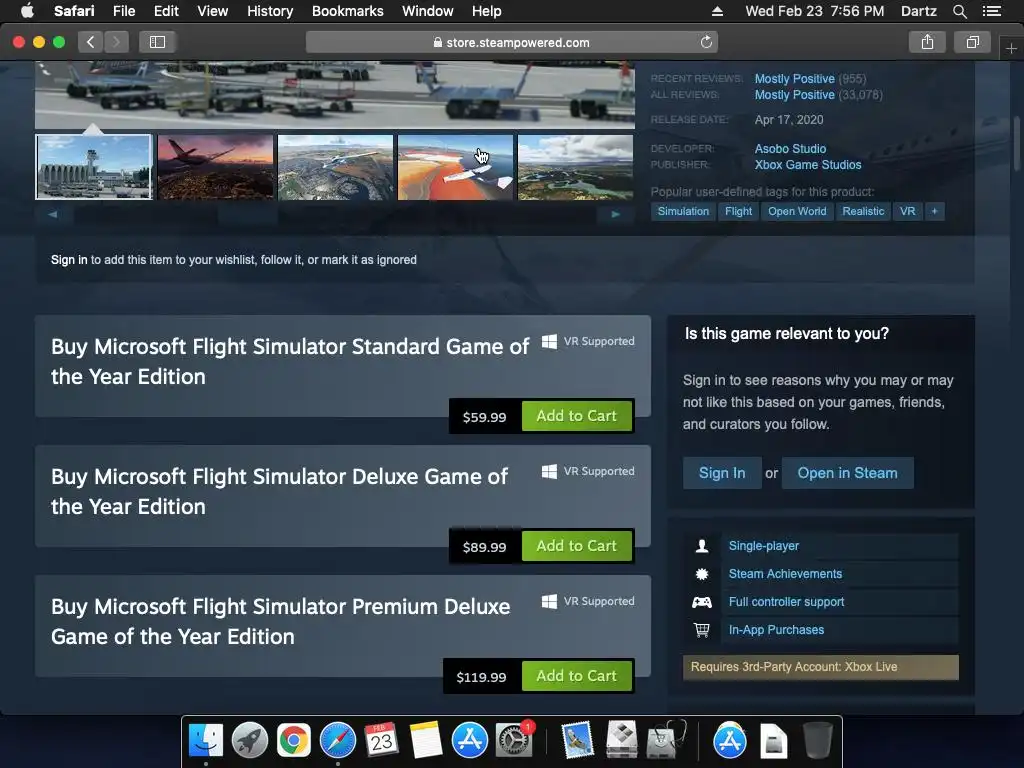Click the Sign In button

pyautogui.click(x=722, y=473)
